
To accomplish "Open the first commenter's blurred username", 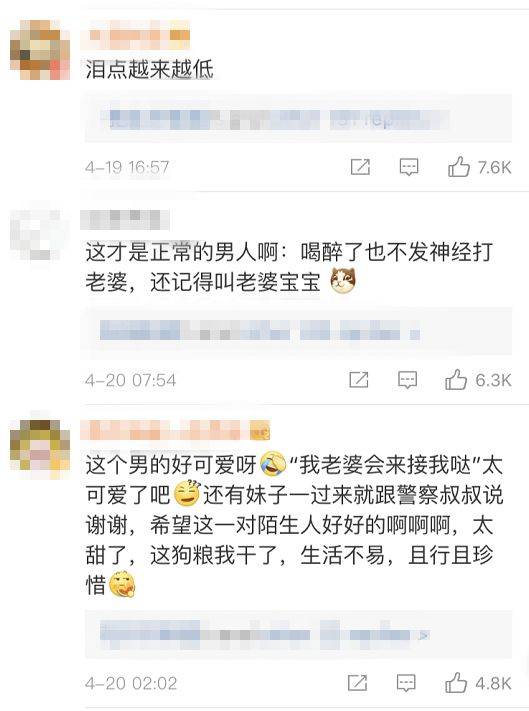I will 135,35.
